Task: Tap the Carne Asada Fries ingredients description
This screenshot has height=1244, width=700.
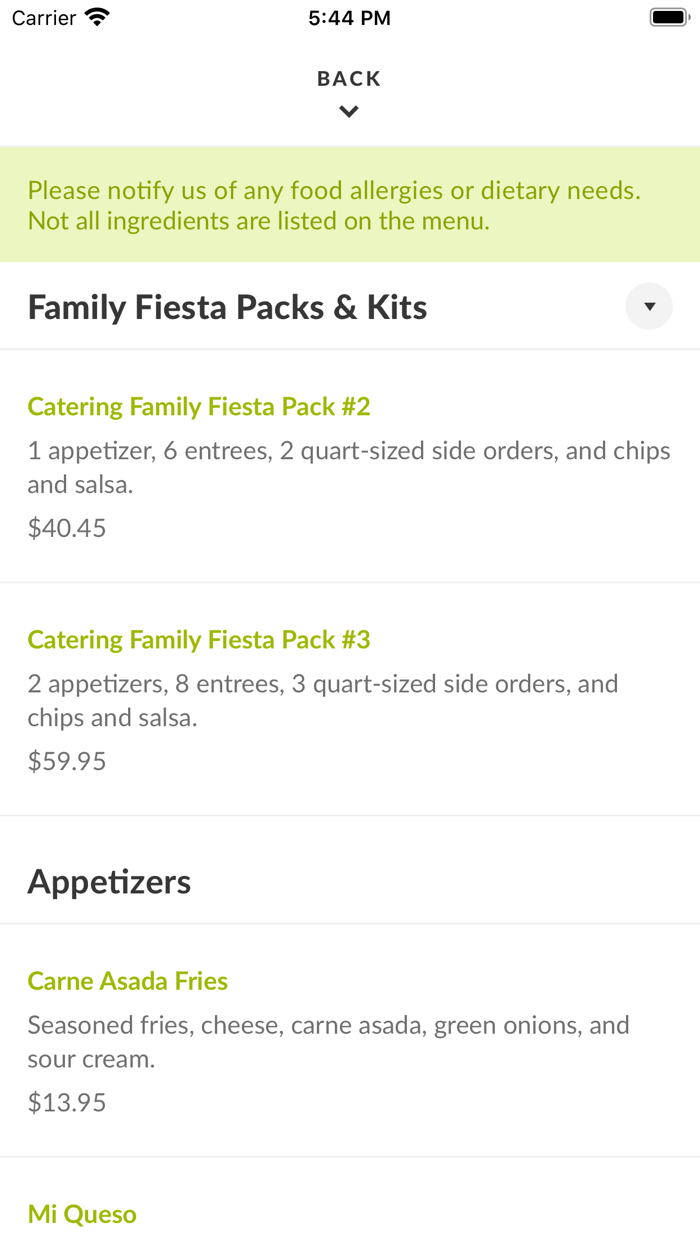Action: click(328, 1041)
